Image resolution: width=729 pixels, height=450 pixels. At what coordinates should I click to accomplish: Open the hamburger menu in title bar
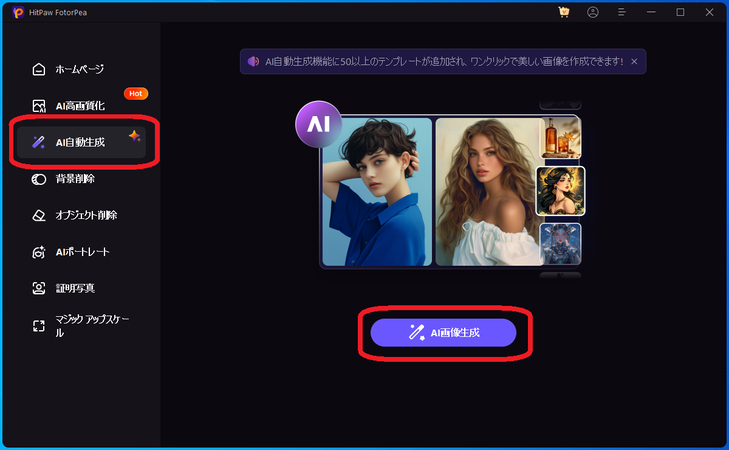point(621,12)
